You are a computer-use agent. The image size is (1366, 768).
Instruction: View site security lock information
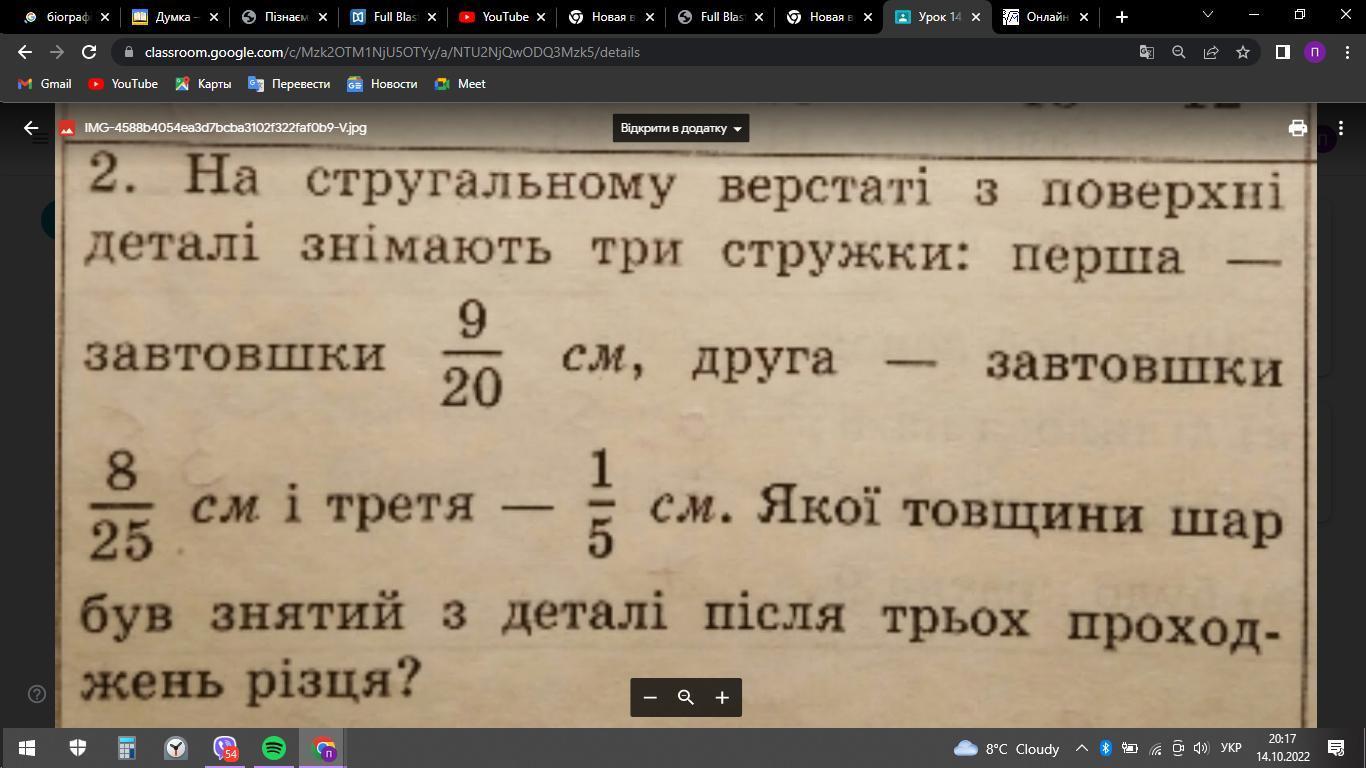[x=128, y=52]
